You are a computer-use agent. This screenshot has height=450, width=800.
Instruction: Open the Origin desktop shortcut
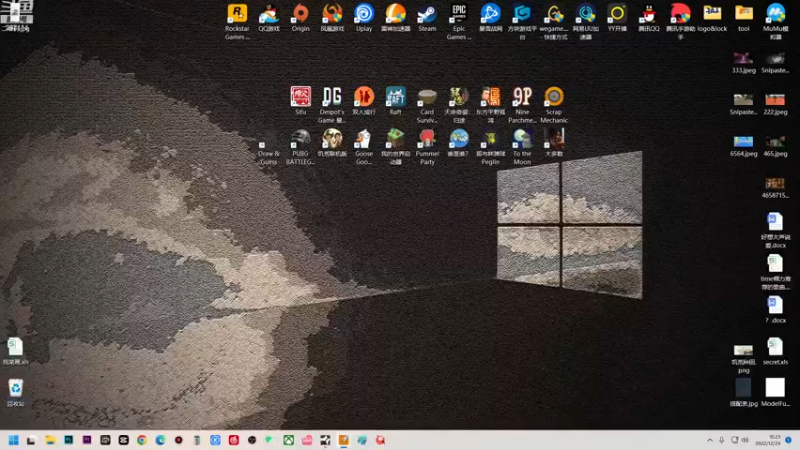[x=301, y=17]
